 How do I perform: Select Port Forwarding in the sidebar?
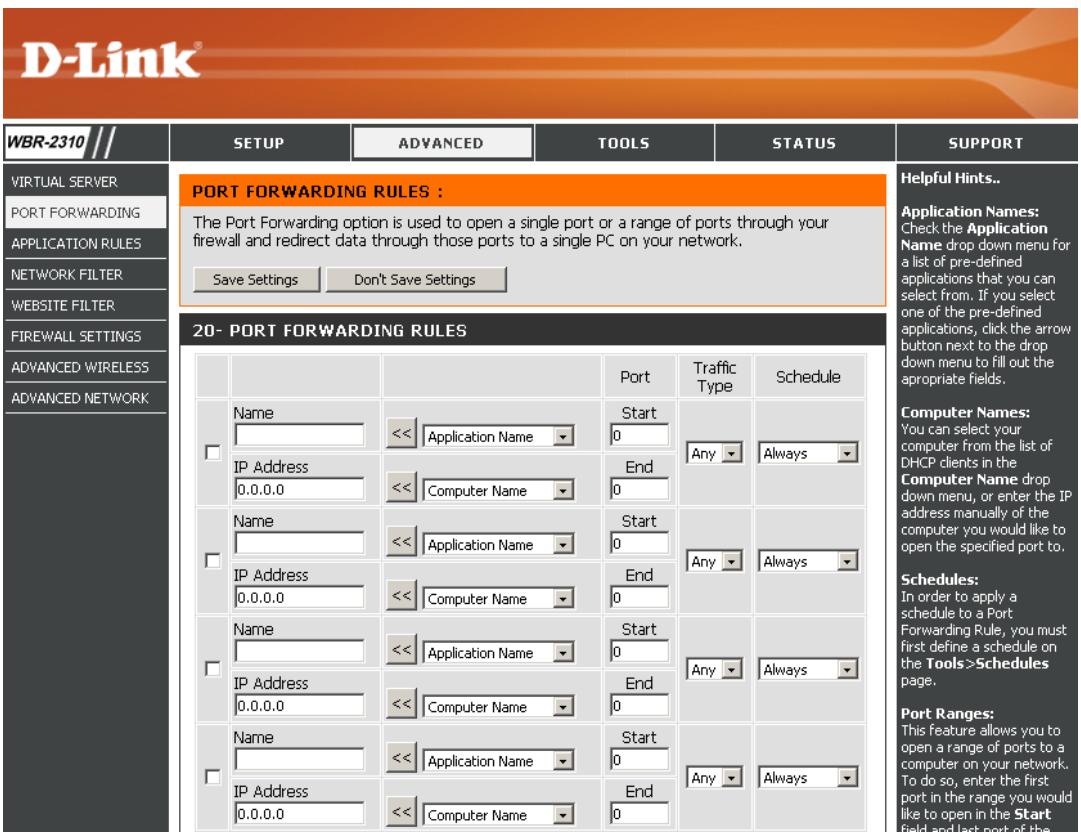click(85, 212)
